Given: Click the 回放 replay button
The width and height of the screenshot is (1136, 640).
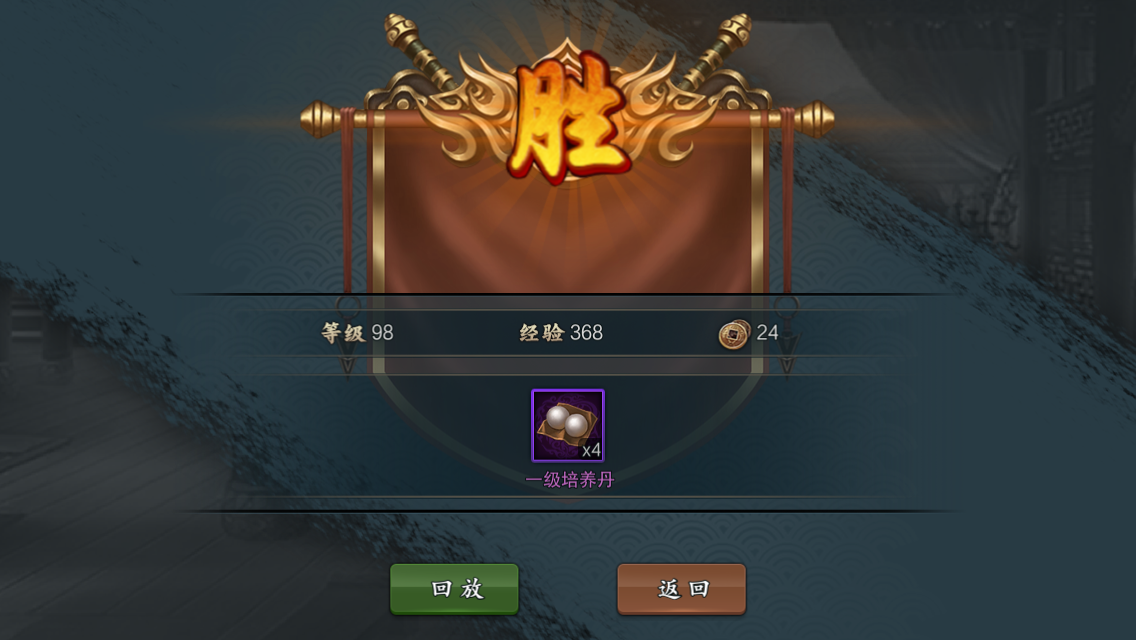Looking at the screenshot, I should (454, 589).
